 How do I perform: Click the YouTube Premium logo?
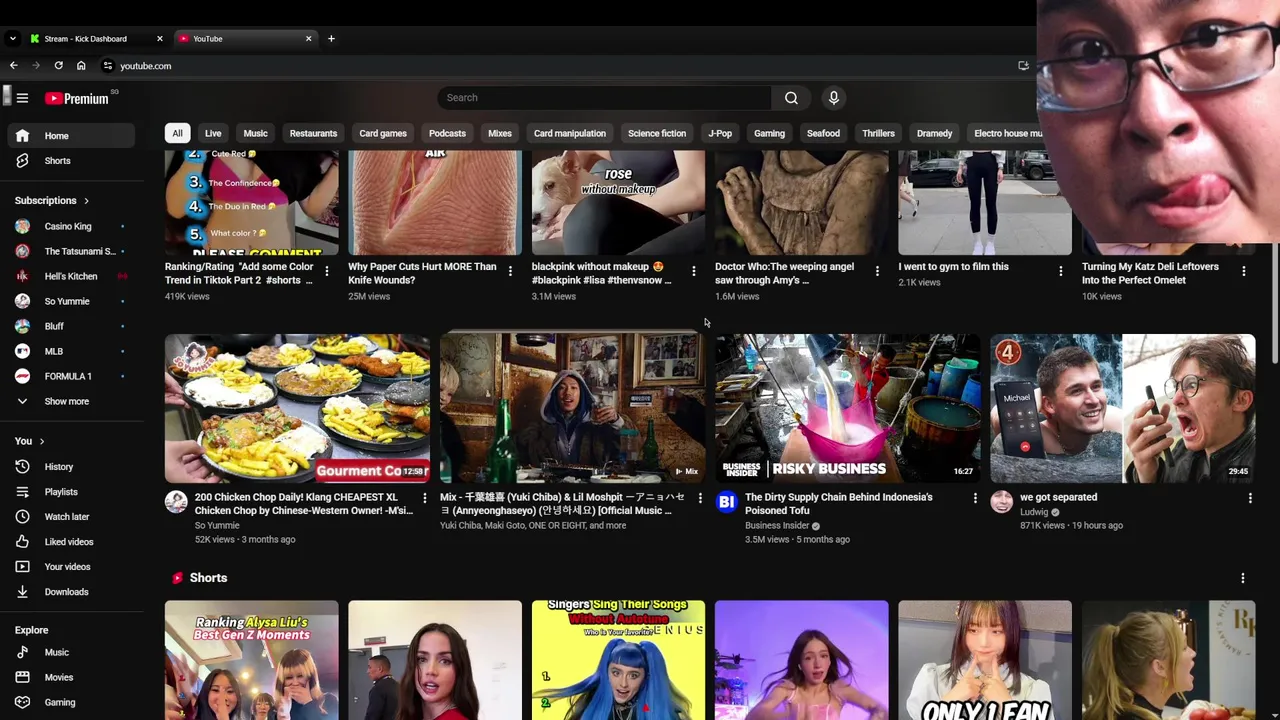(x=77, y=98)
